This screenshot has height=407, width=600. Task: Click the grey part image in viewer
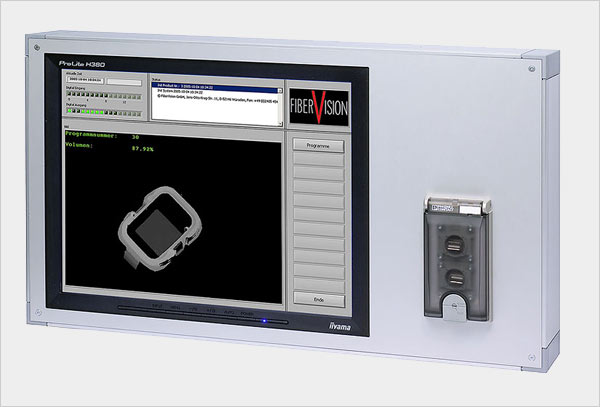(x=161, y=232)
